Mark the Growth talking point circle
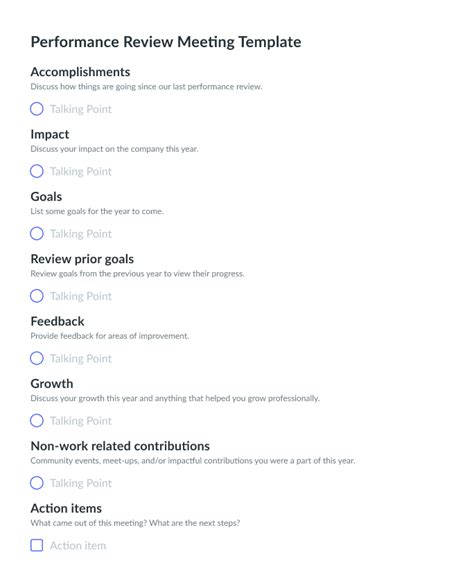474x584 pixels. click(36, 420)
